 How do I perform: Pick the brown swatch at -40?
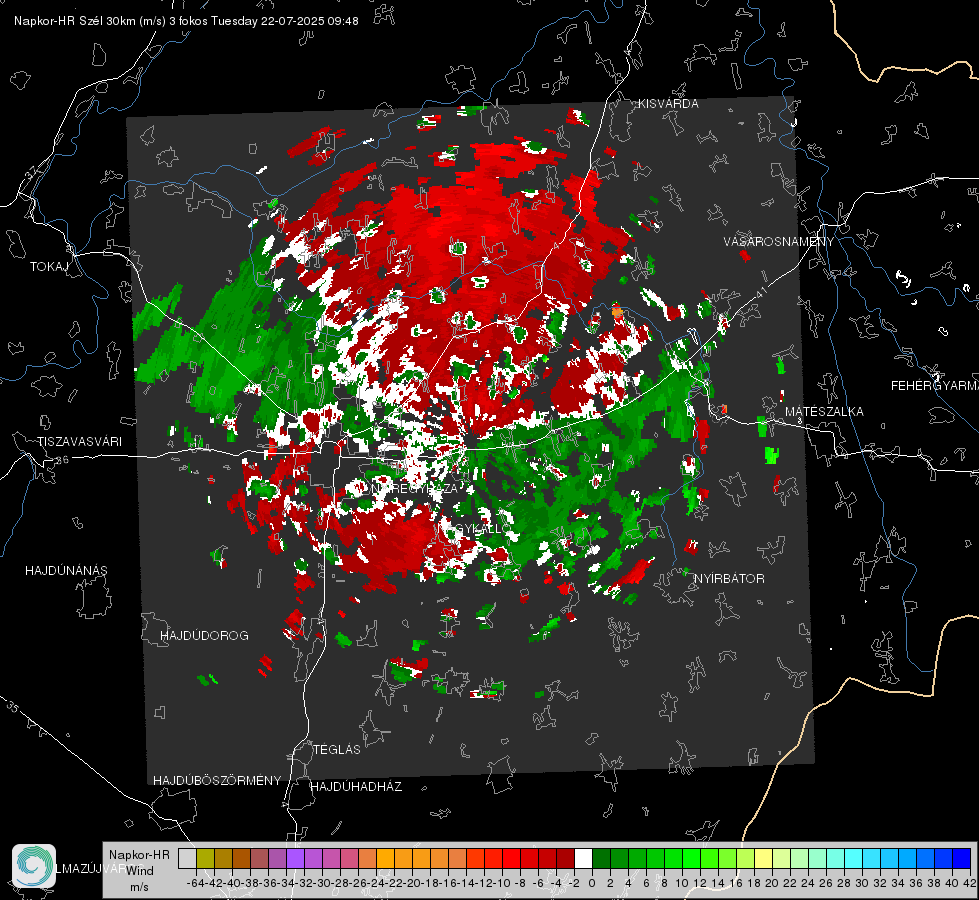tap(241, 859)
